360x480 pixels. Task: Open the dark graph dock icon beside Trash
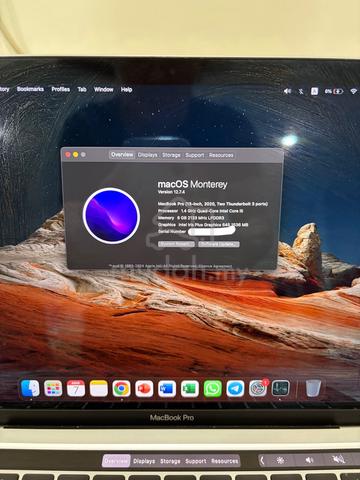tap(281, 388)
